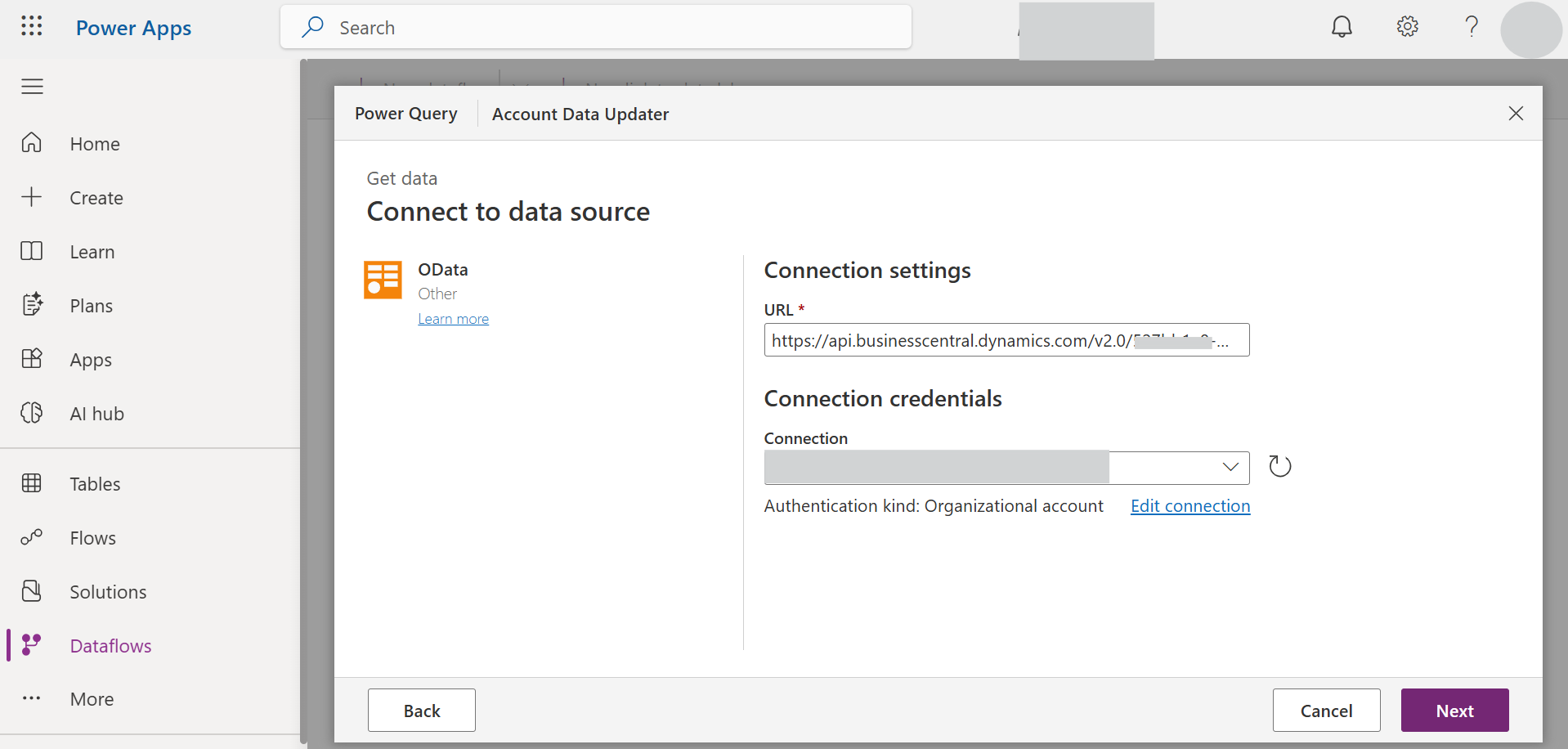This screenshot has height=749, width=1568.
Task: Click the notifications bell icon
Action: (x=1342, y=27)
